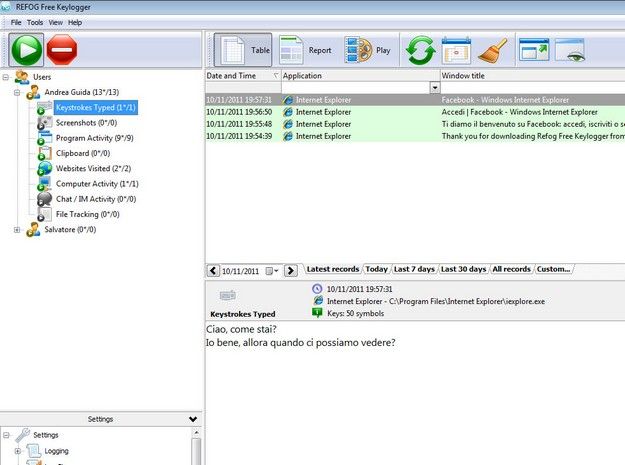625x465 pixels.
Task: Switch to Report view
Action: (306, 50)
